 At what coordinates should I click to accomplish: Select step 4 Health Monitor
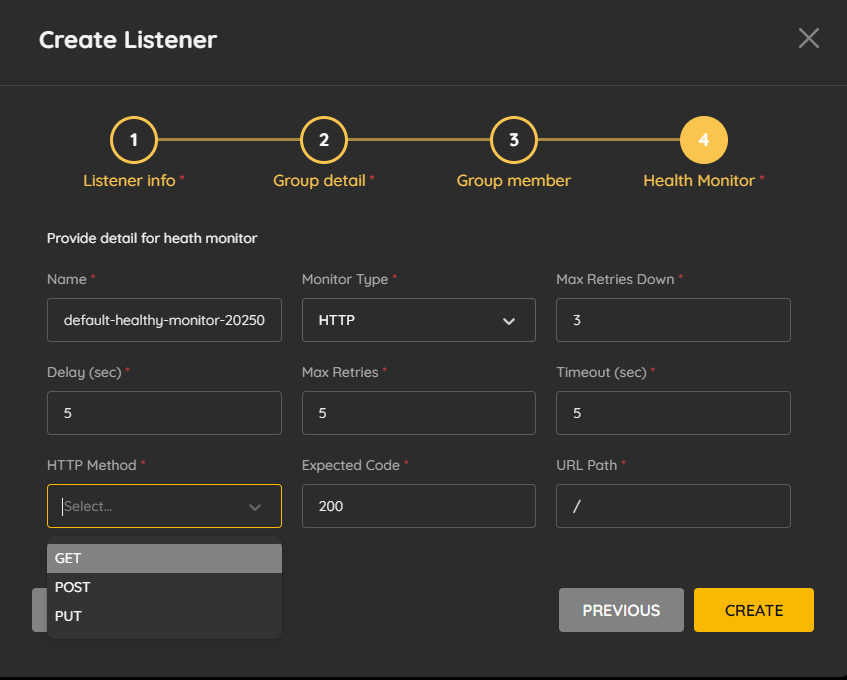pyautogui.click(x=704, y=140)
